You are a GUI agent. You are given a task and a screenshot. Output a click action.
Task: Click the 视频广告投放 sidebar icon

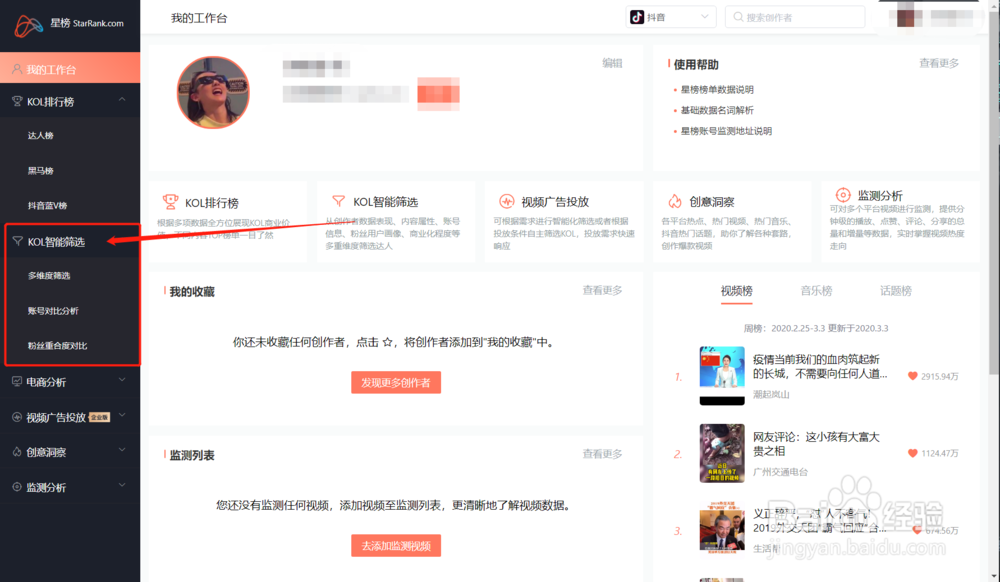pos(18,417)
